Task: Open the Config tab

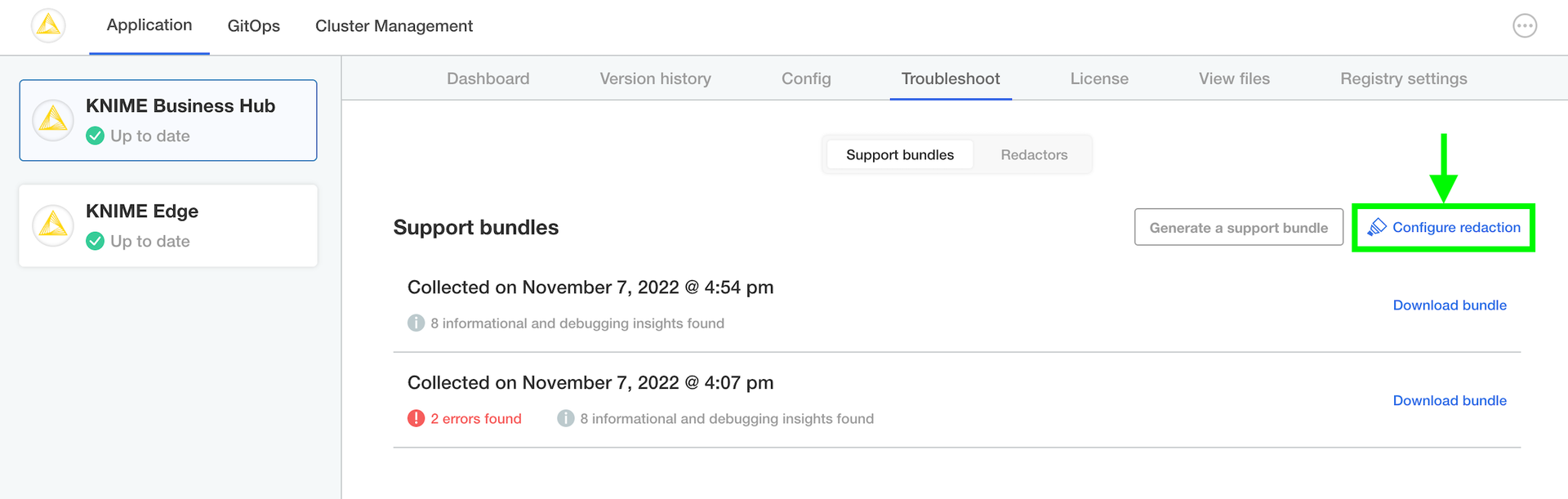Action: pyautogui.click(x=806, y=79)
